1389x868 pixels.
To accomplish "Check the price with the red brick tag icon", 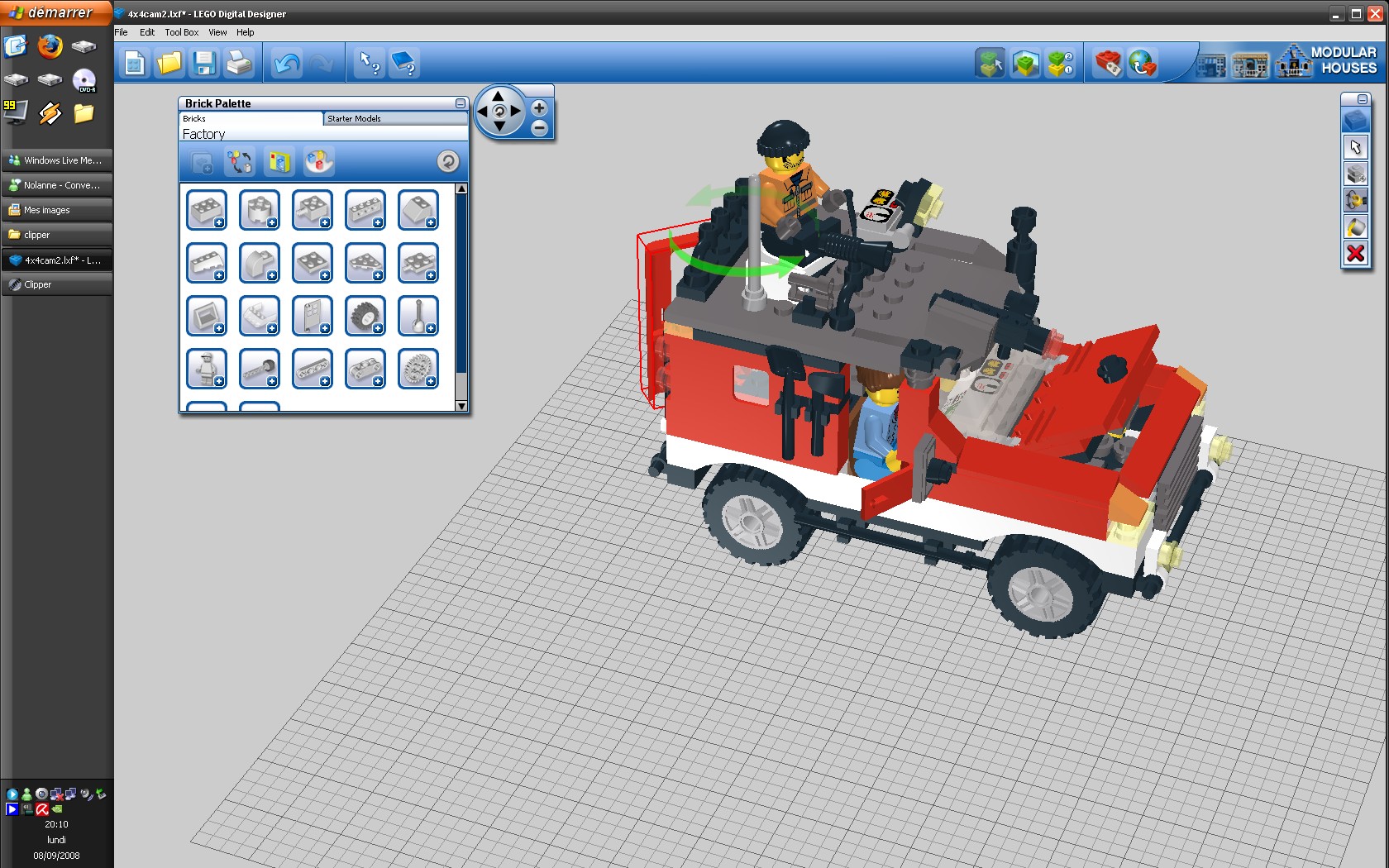I will tap(1108, 64).
